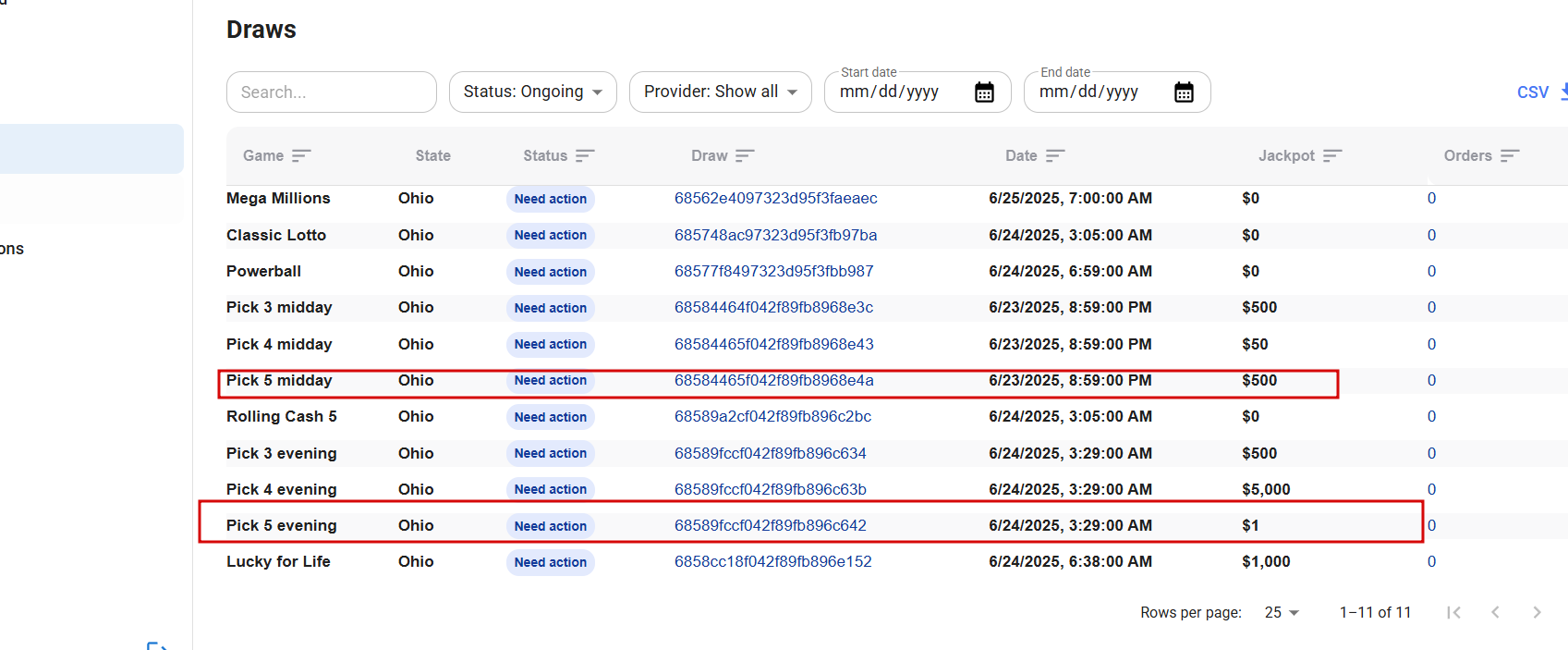Select the highlighted sidebar menu item
Viewport: 1568px width, 650px height.
click(91, 149)
